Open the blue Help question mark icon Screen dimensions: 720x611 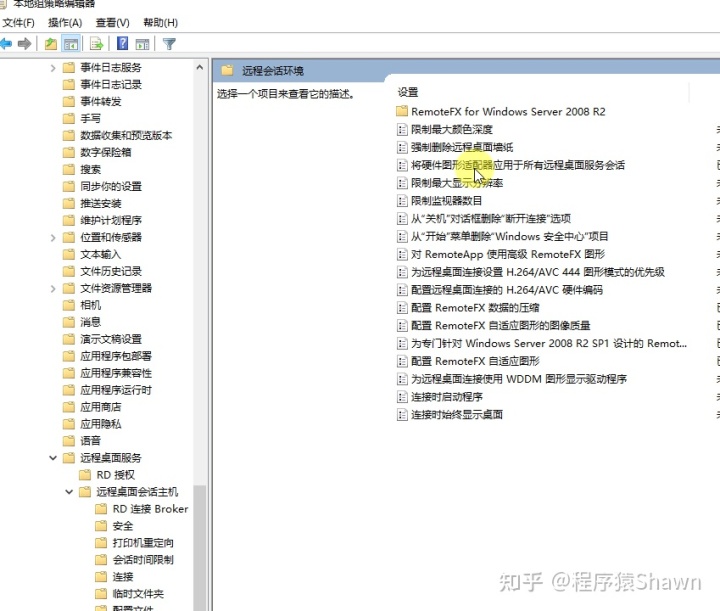click(122, 44)
